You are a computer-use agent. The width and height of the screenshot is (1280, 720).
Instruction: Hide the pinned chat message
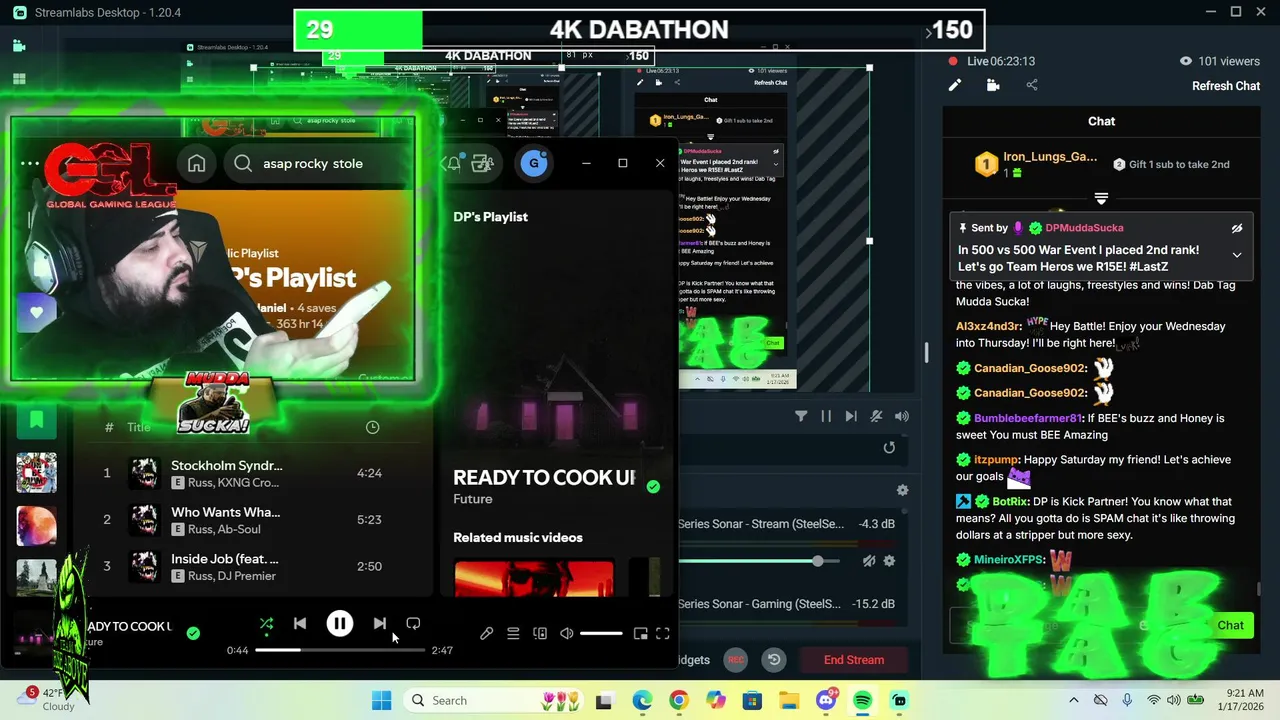[x=1237, y=228]
